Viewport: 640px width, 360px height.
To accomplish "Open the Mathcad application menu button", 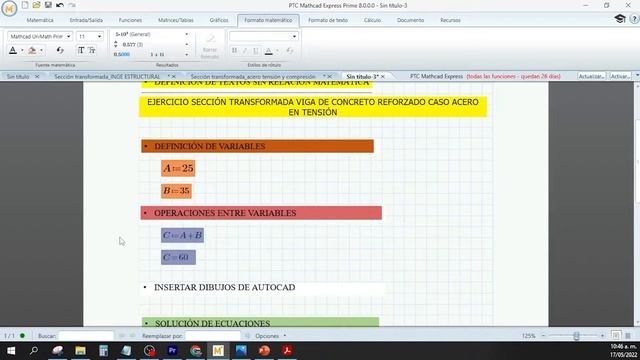I will tap(9, 8).
